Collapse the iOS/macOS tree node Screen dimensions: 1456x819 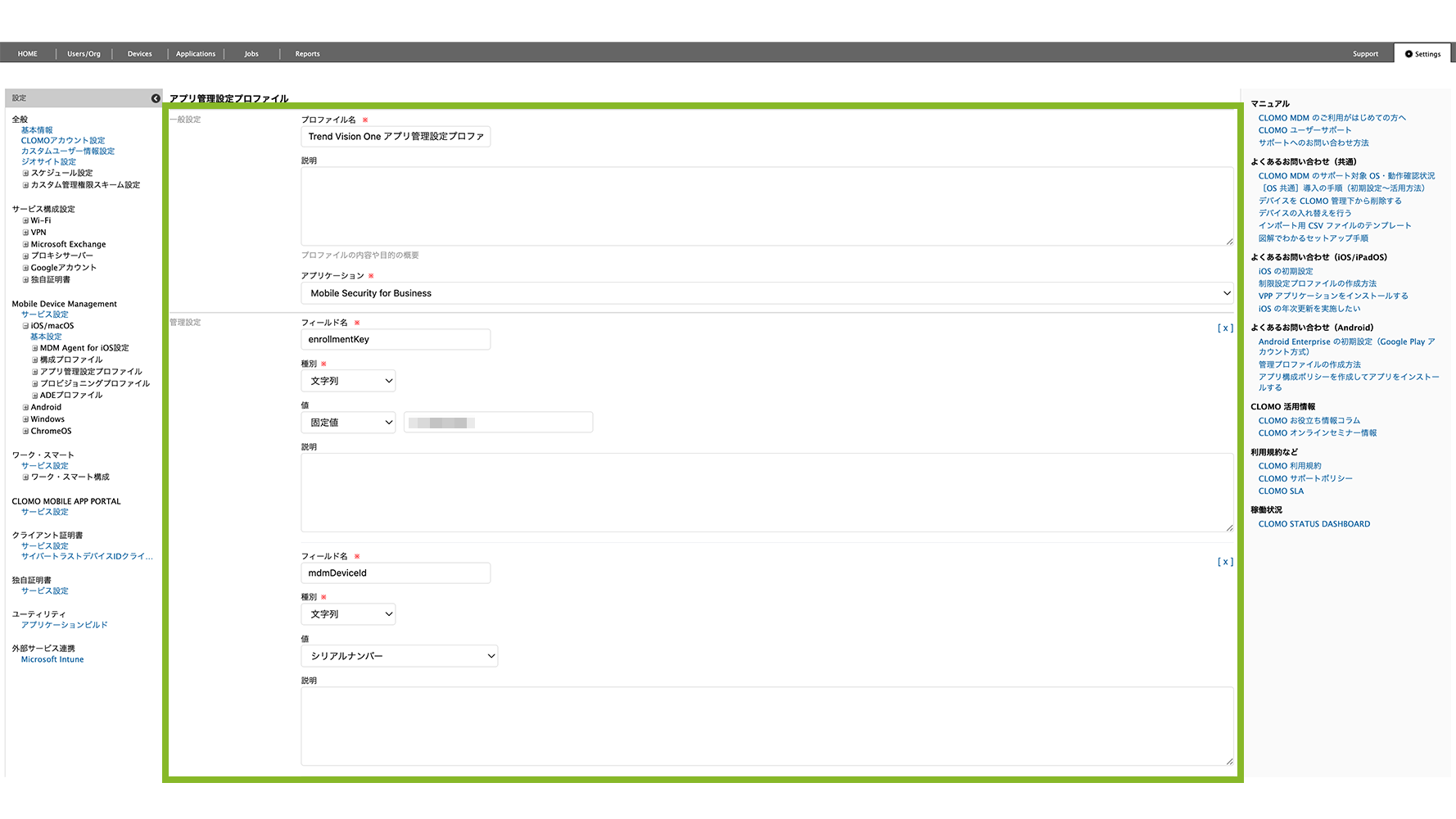click(25, 326)
